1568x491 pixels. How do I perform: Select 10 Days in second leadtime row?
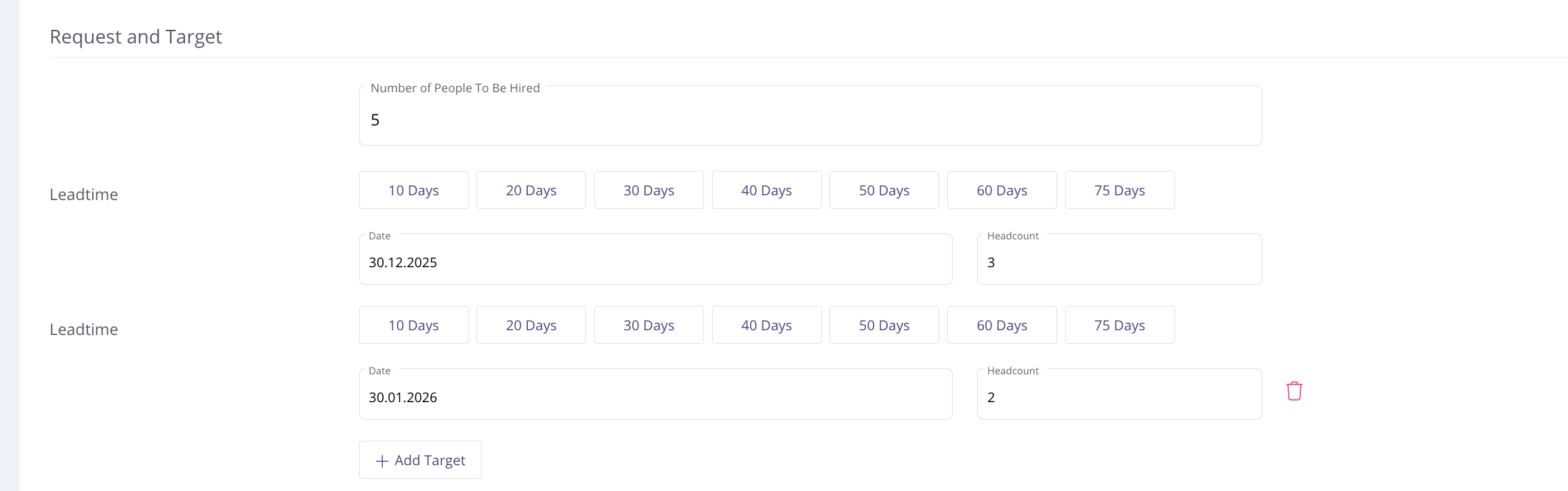coord(413,326)
